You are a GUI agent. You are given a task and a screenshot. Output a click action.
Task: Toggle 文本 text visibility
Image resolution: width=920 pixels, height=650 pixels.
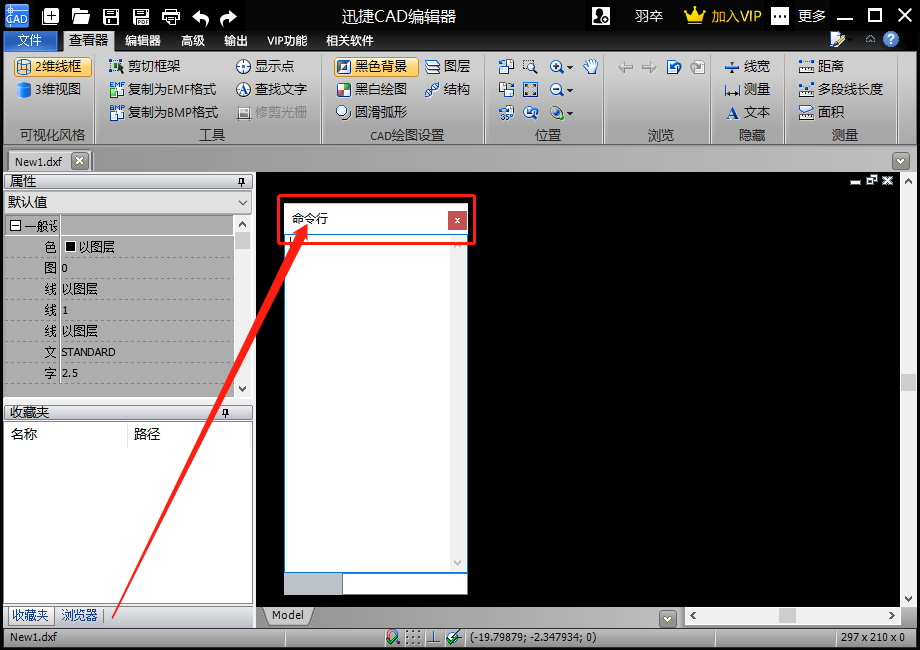[x=747, y=112]
